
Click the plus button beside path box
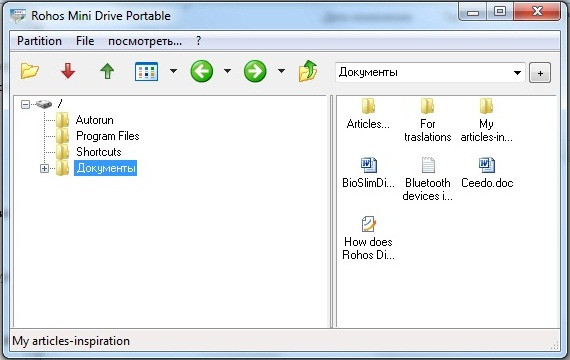(540, 73)
